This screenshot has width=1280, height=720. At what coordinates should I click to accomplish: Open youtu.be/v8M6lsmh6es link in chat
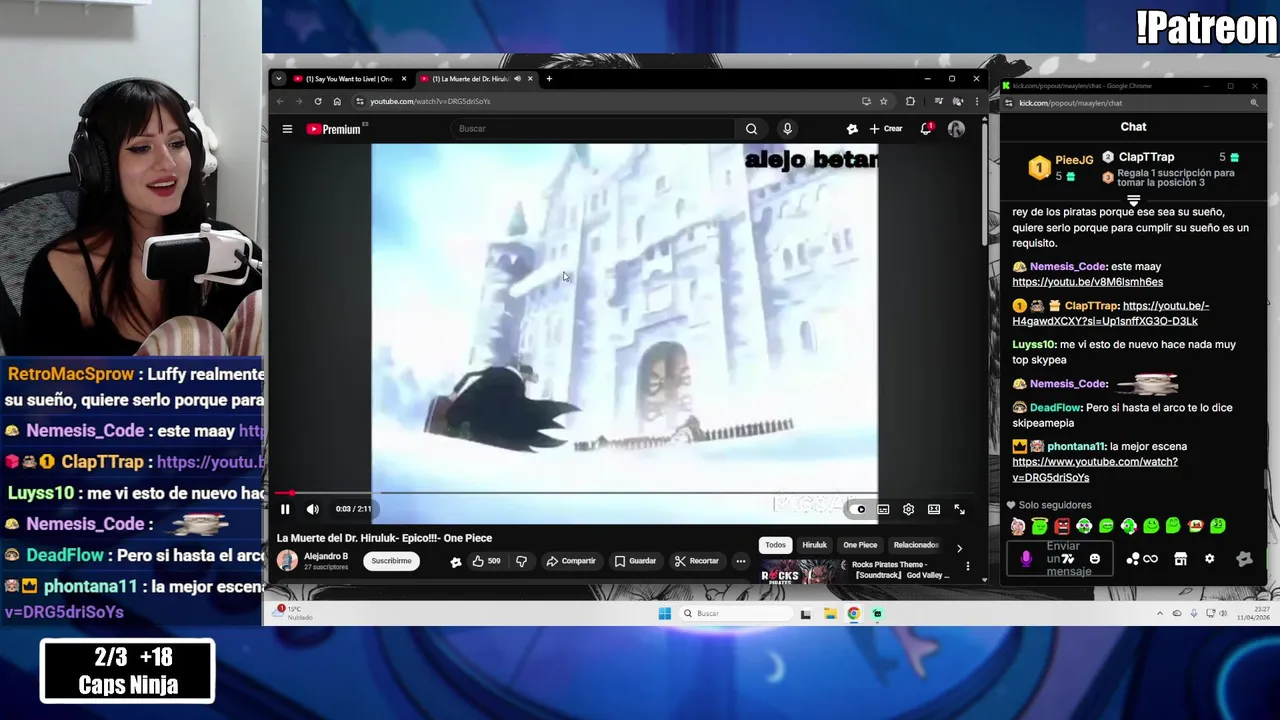click(x=1087, y=282)
